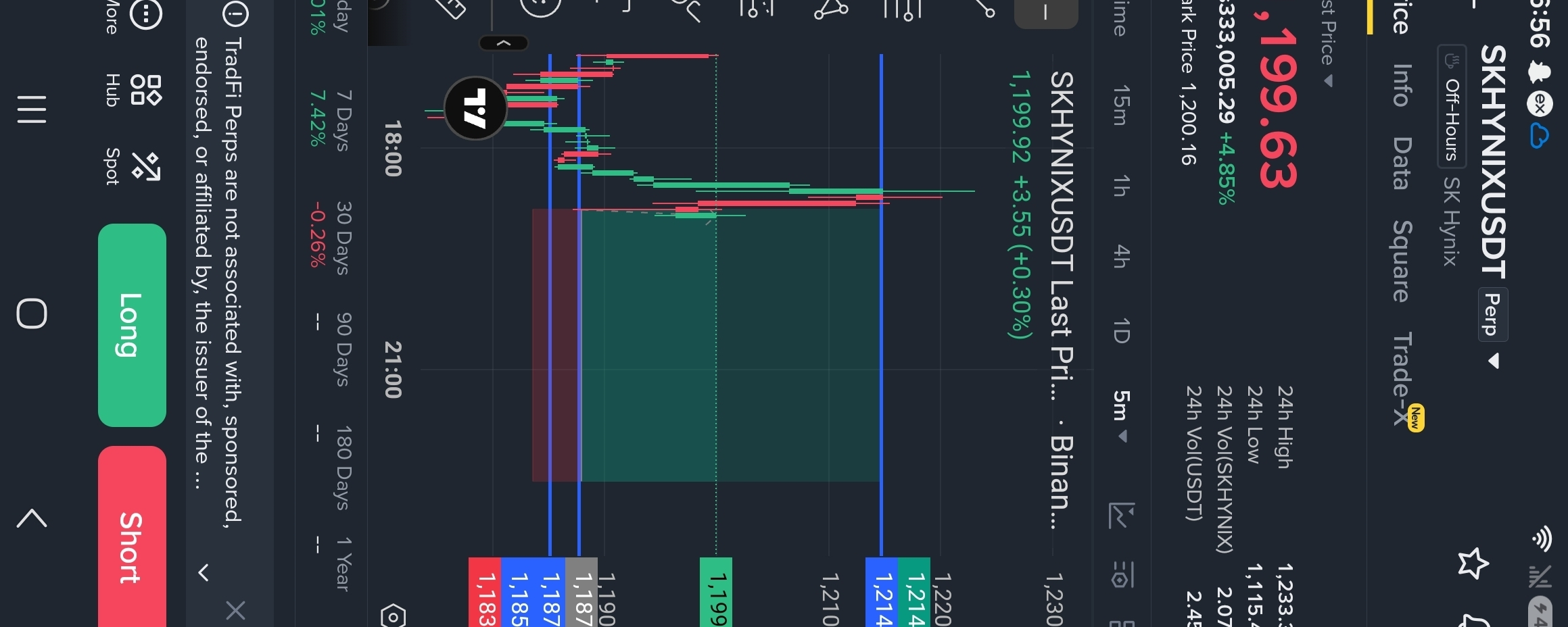Image resolution: width=1568 pixels, height=627 pixels.
Task: Tap the Long button
Action: tap(132, 325)
